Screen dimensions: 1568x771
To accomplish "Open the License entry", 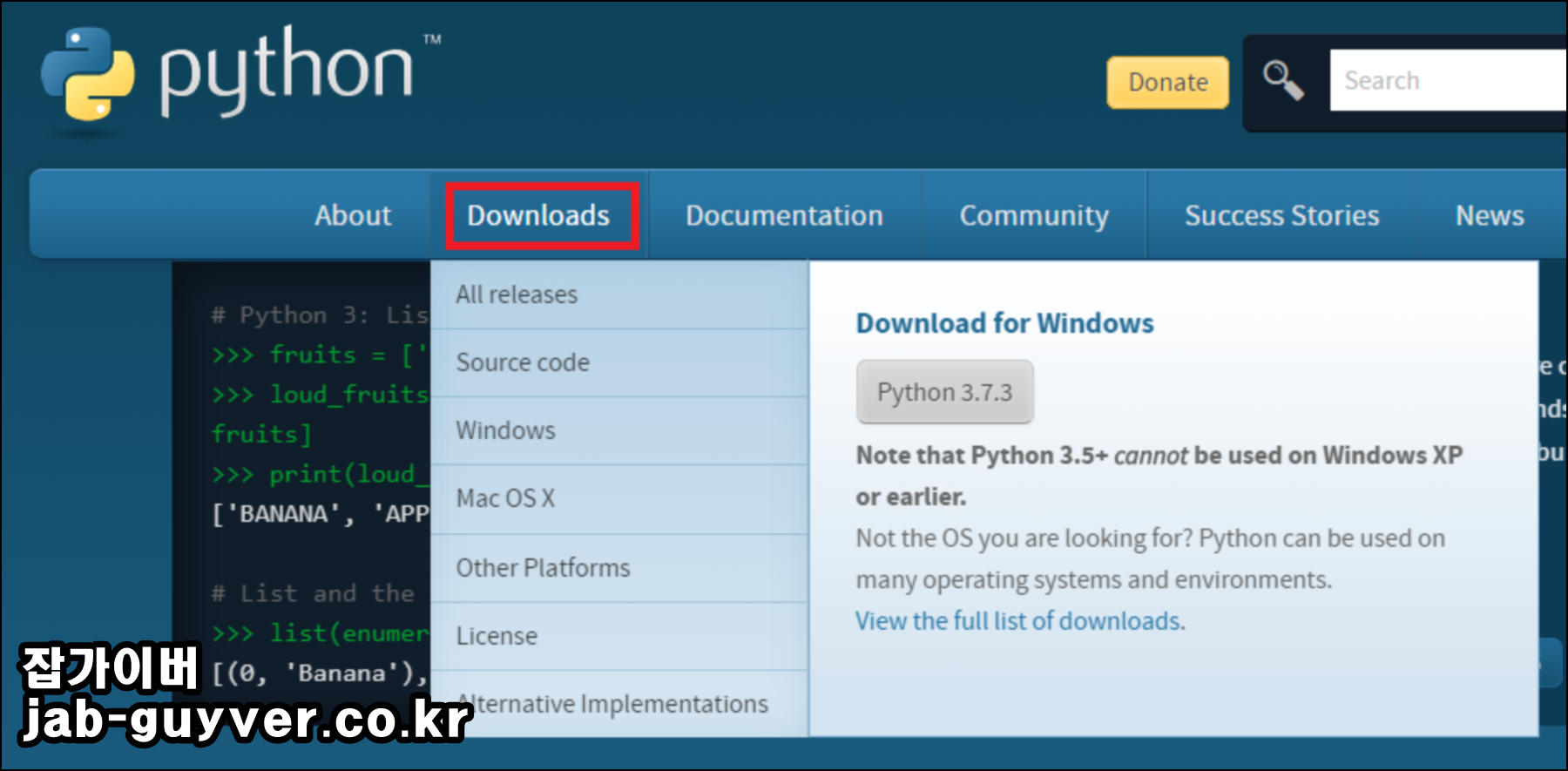I will (619, 636).
